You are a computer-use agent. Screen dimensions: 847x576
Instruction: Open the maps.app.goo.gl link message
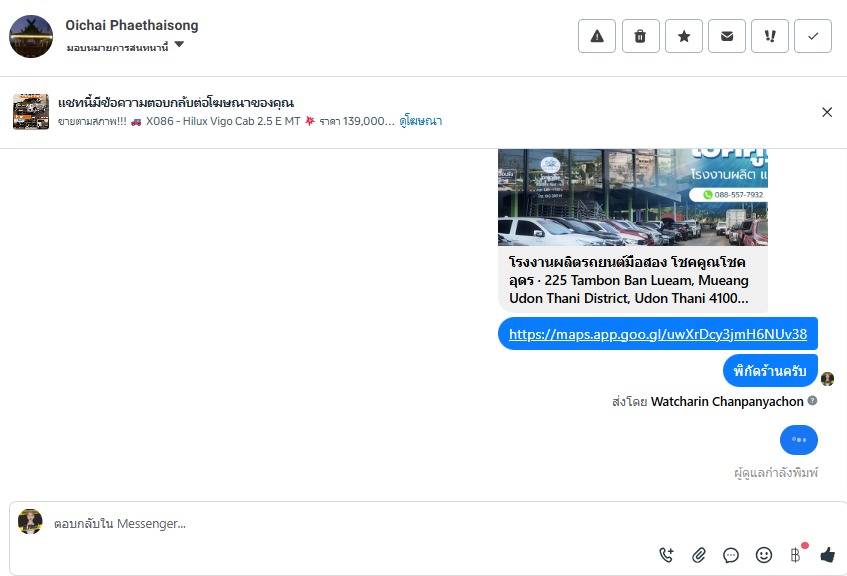coord(658,334)
